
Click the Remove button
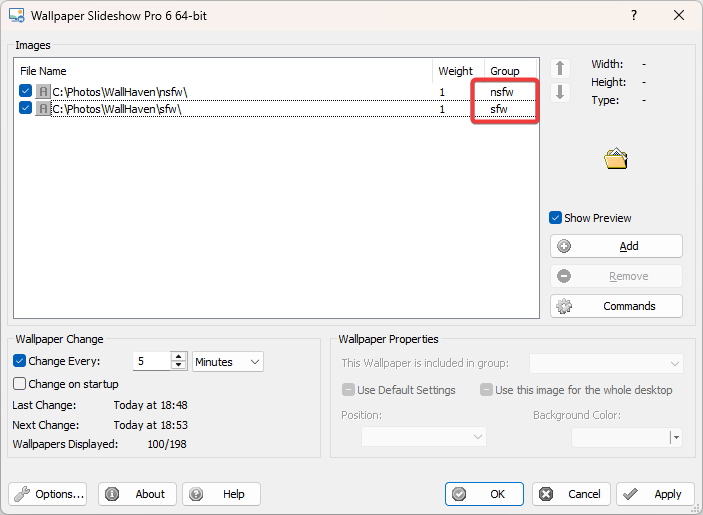[x=616, y=276]
